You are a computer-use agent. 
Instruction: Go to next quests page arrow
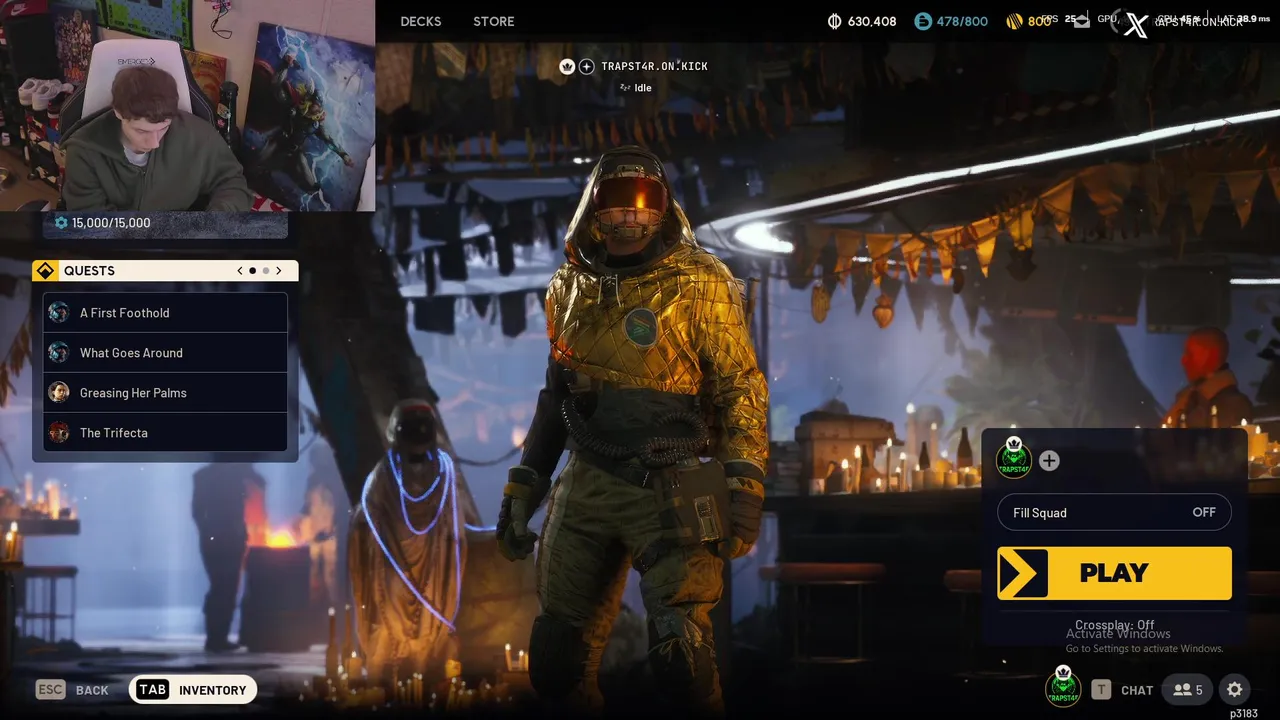point(279,271)
